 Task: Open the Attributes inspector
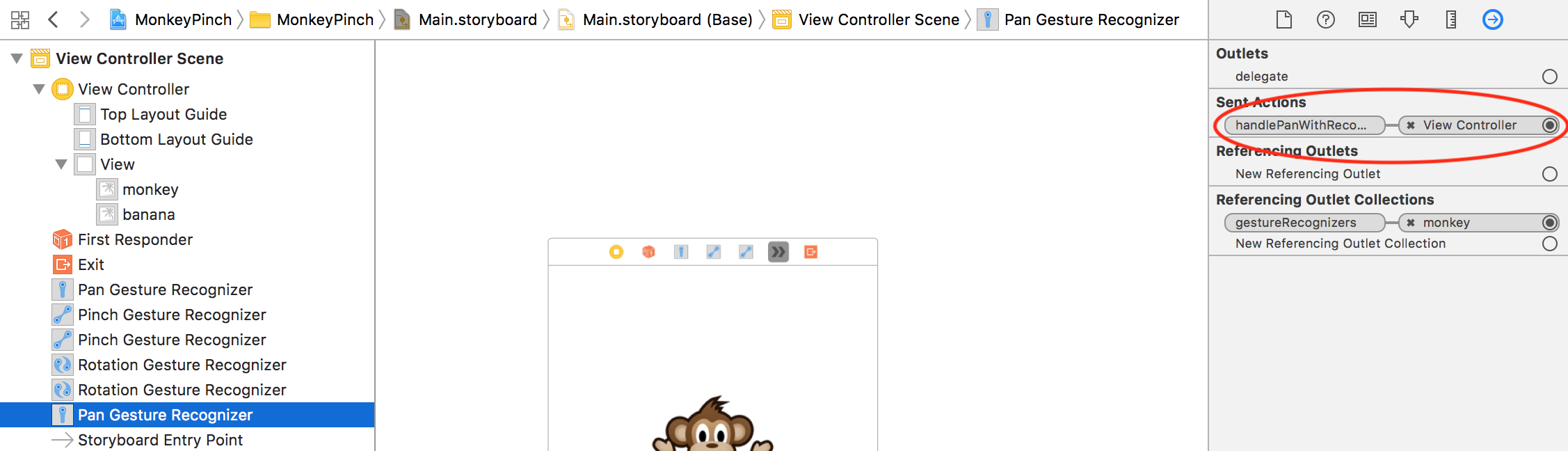pyautogui.click(x=1409, y=19)
